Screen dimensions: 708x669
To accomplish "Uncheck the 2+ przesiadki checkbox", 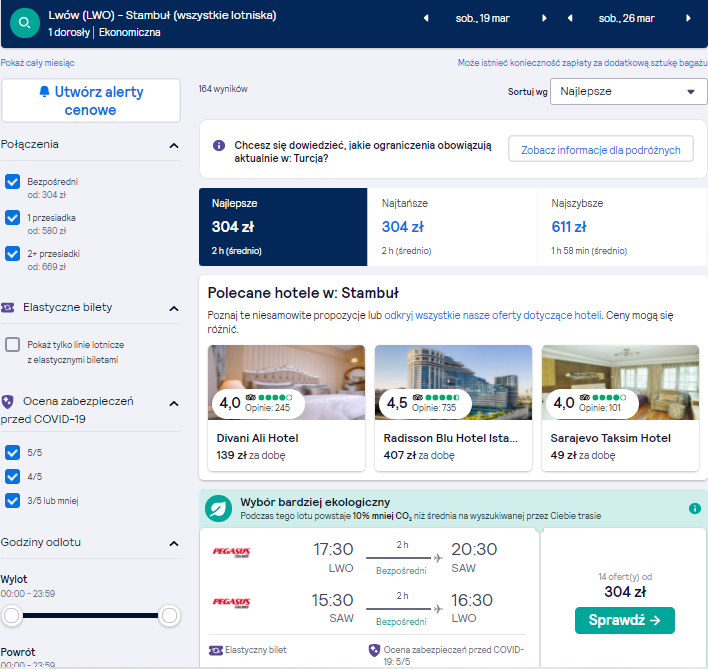I will pyautogui.click(x=13, y=254).
